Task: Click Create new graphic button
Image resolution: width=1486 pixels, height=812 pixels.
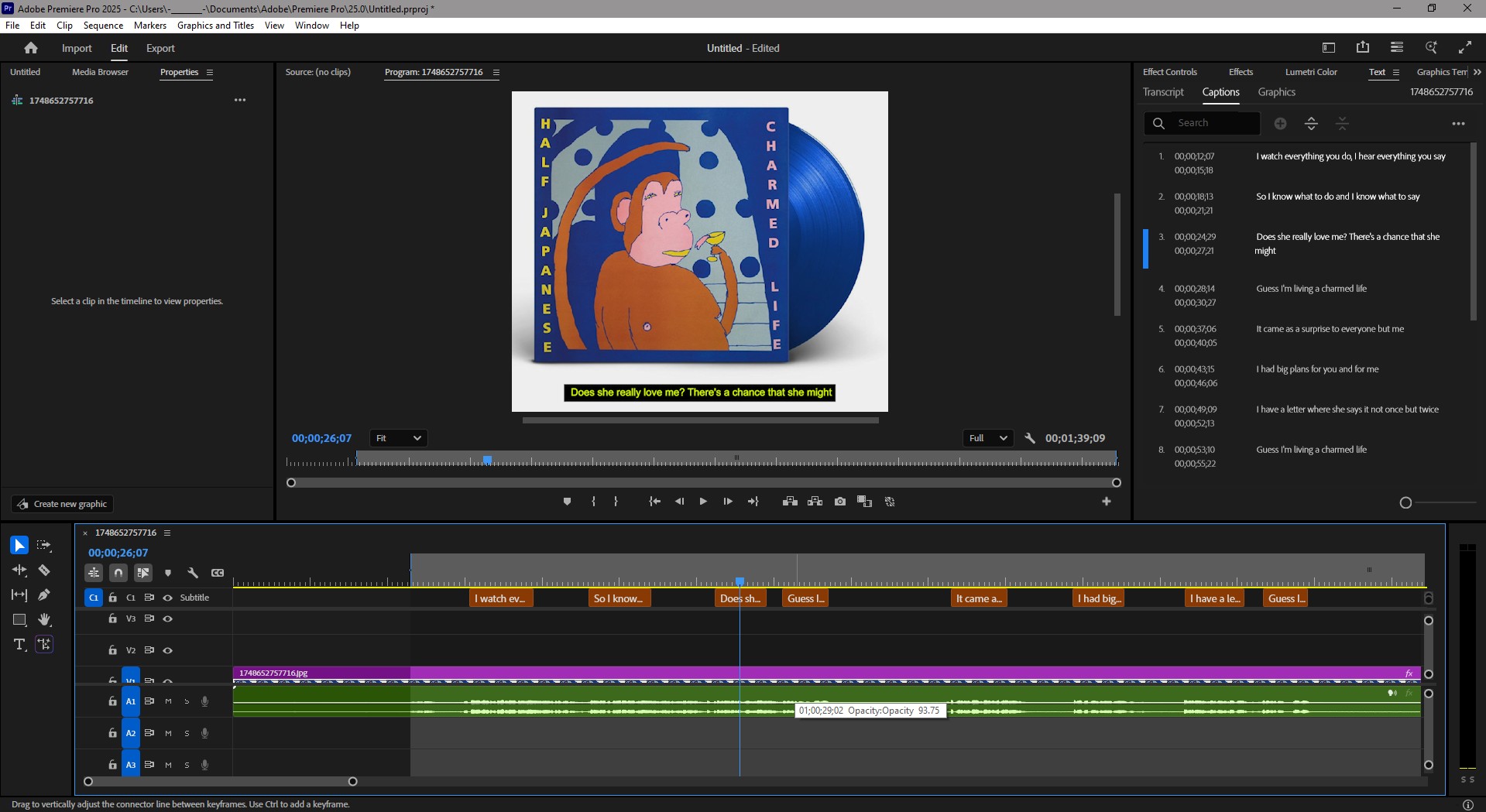Action: (62, 504)
